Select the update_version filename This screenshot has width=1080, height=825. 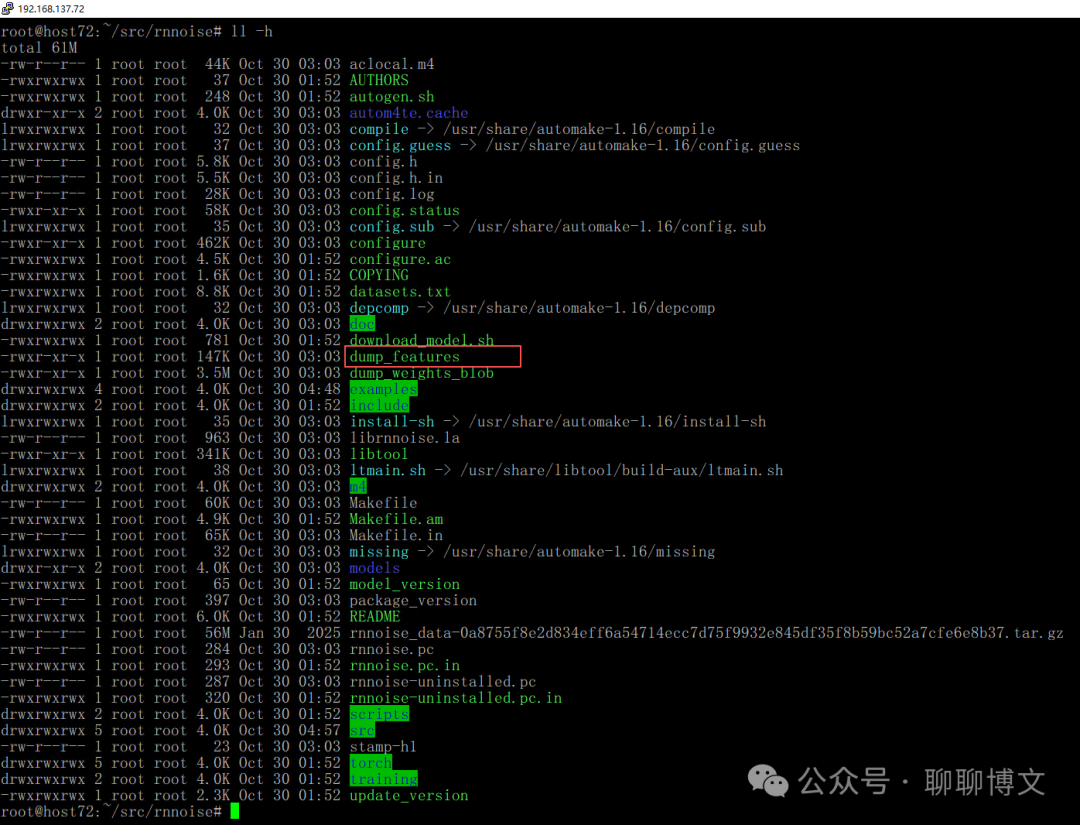point(408,795)
